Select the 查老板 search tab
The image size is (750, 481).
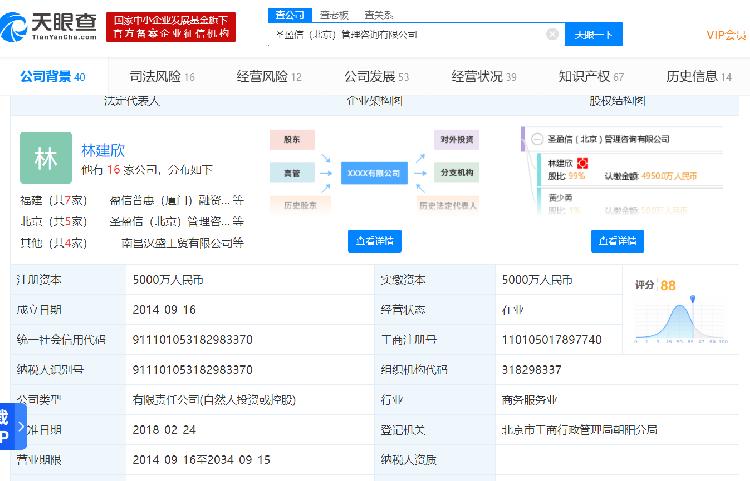tap(334, 15)
